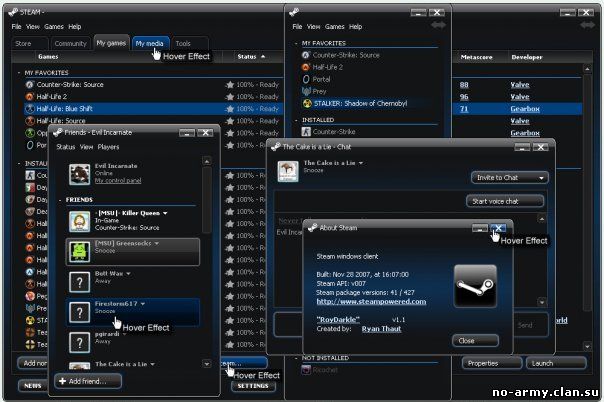
Task: Open Help menu in mini games window
Action: [x=355, y=27]
